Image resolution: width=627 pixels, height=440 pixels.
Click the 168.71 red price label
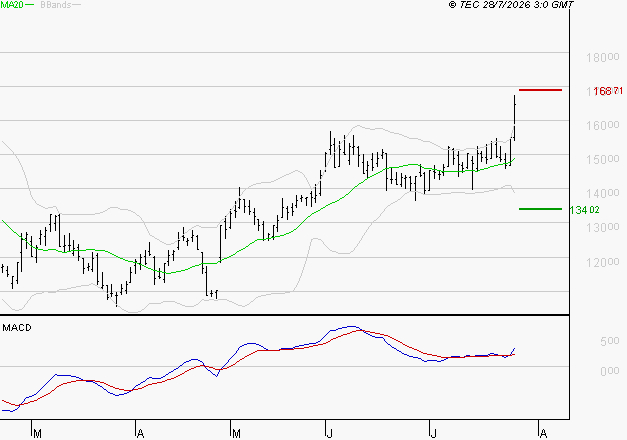[608, 91]
